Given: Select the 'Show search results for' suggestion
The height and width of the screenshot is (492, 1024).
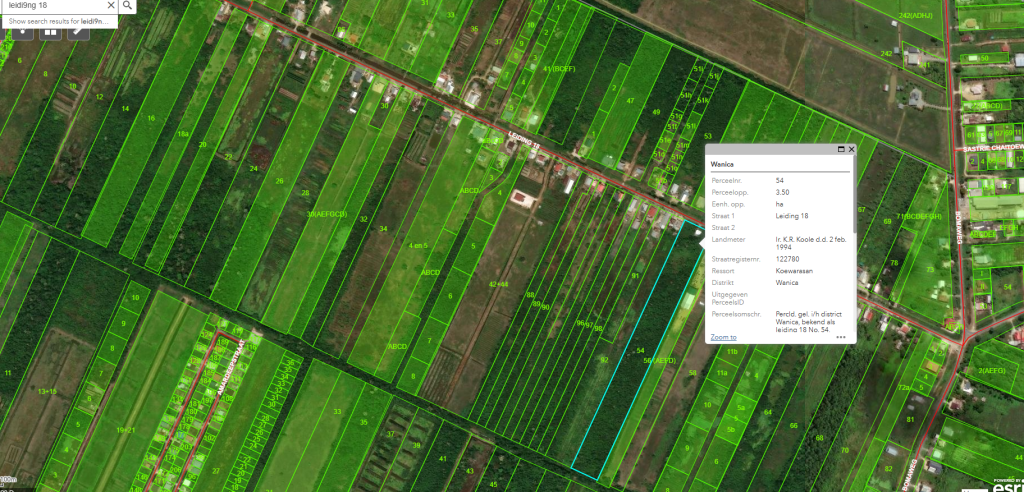Looking at the screenshot, I should 58,20.
